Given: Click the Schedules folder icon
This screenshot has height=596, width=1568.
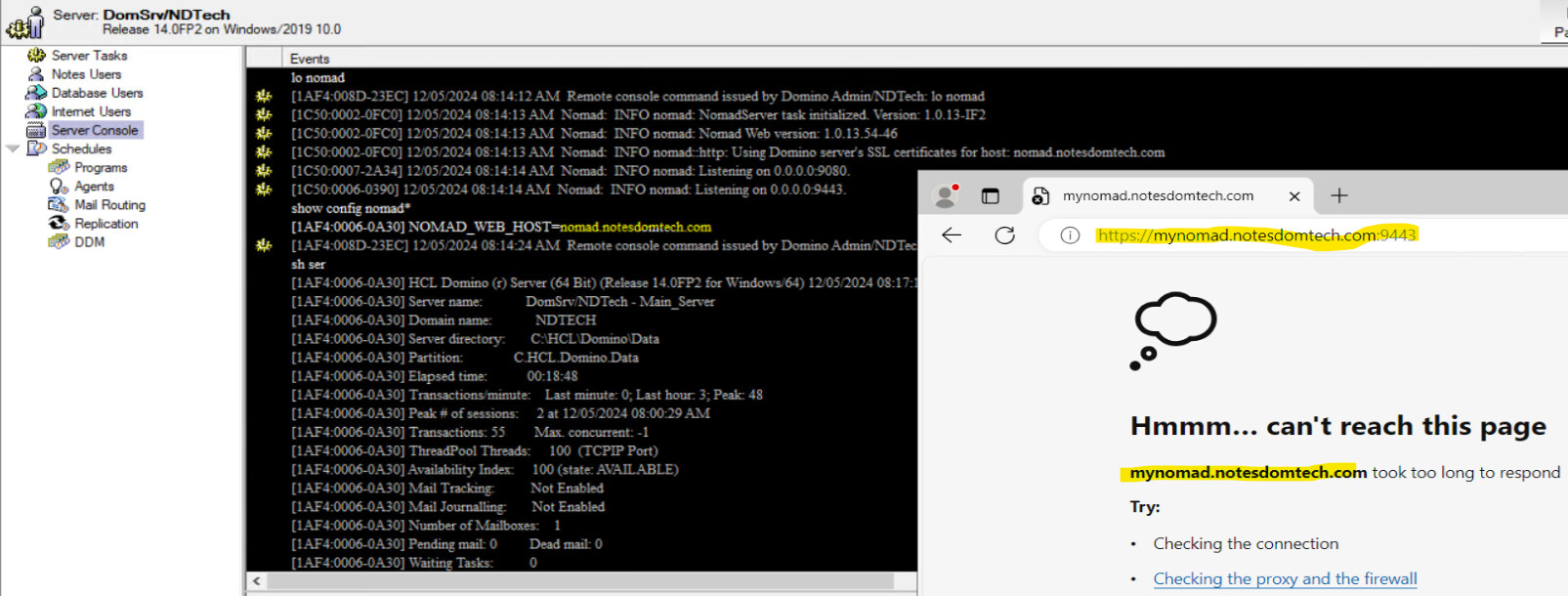Looking at the screenshot, I should click(36, 149).
